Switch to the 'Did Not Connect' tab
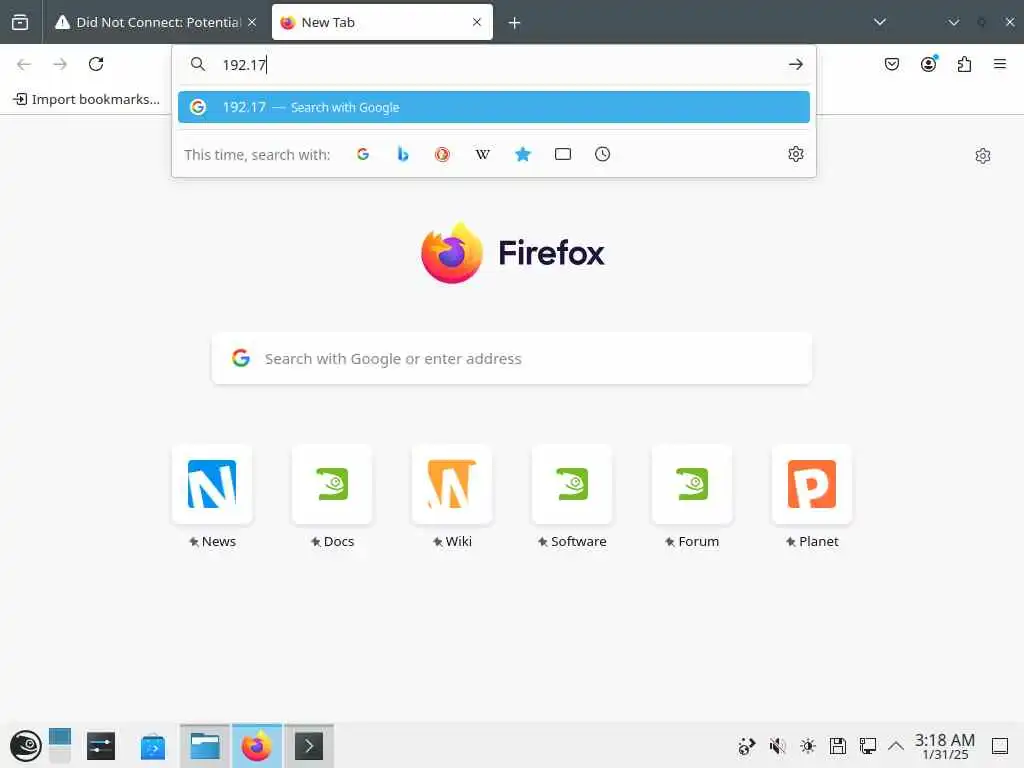This screenshot has height=768, width=1024. (x=155, y=22)
